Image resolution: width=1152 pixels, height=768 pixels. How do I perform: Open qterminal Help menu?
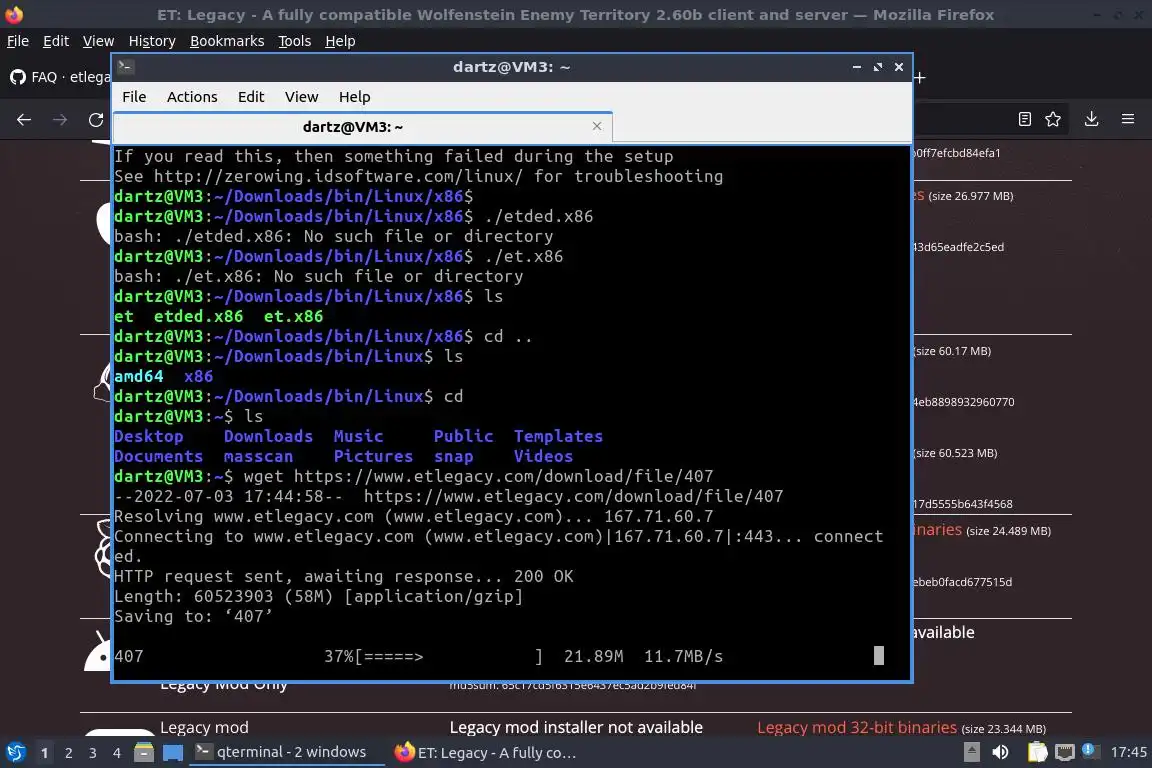354,97
